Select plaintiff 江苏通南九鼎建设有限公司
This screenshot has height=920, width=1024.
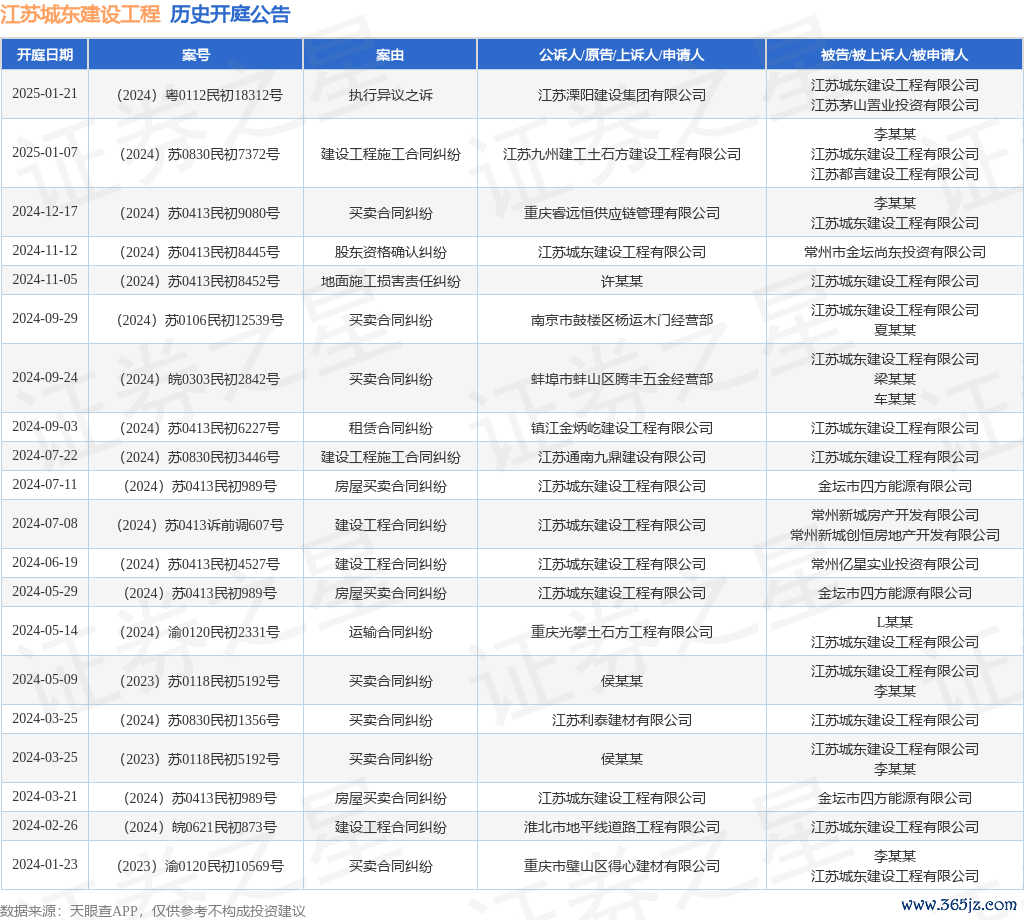[x=621, y=457]
